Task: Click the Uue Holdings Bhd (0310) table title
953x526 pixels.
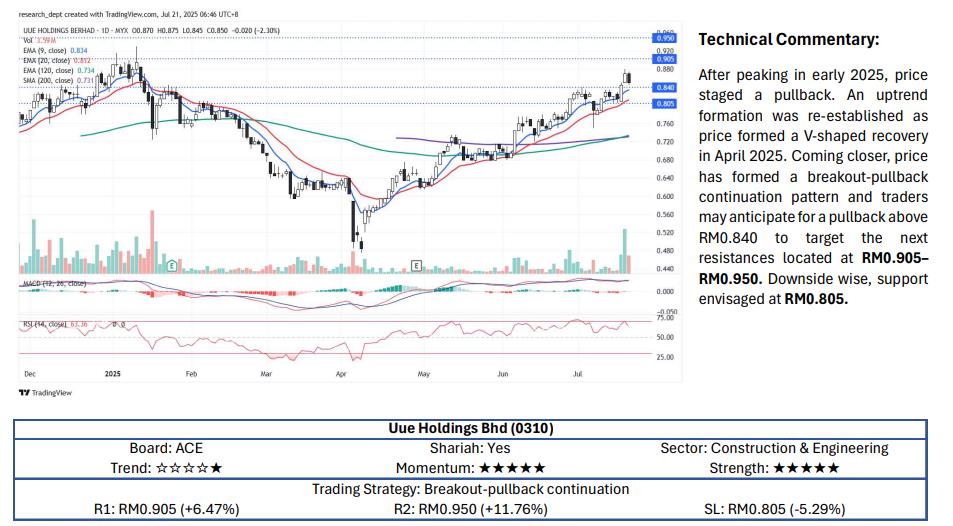Action: coord(470,429)
